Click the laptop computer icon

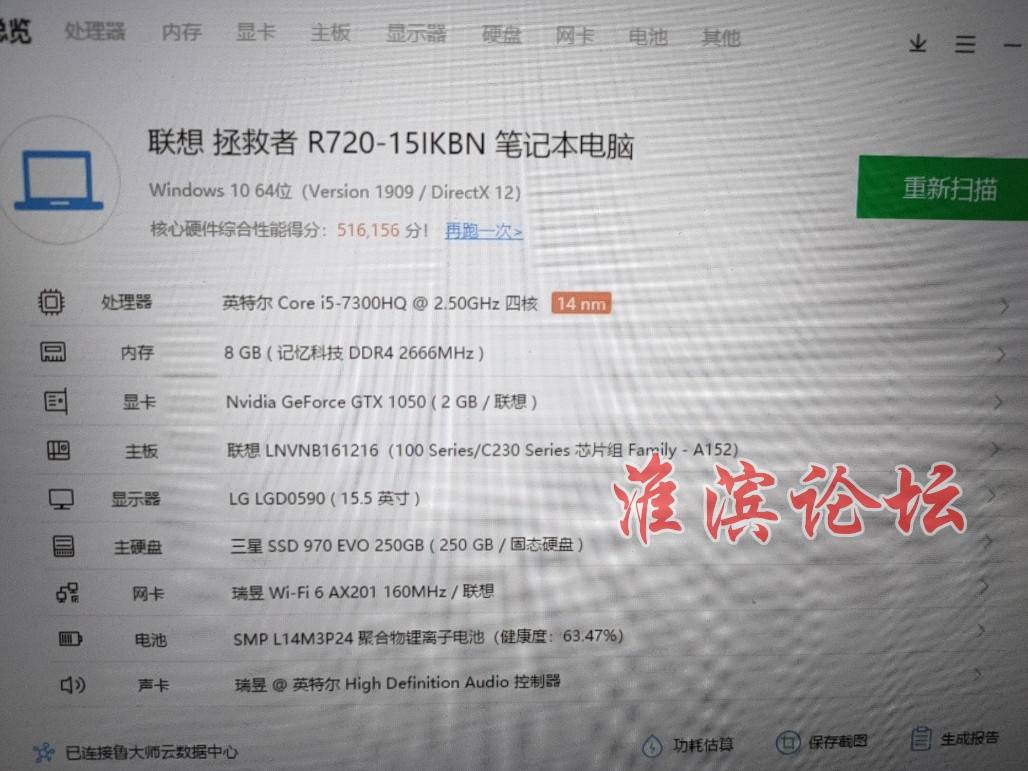59,180
